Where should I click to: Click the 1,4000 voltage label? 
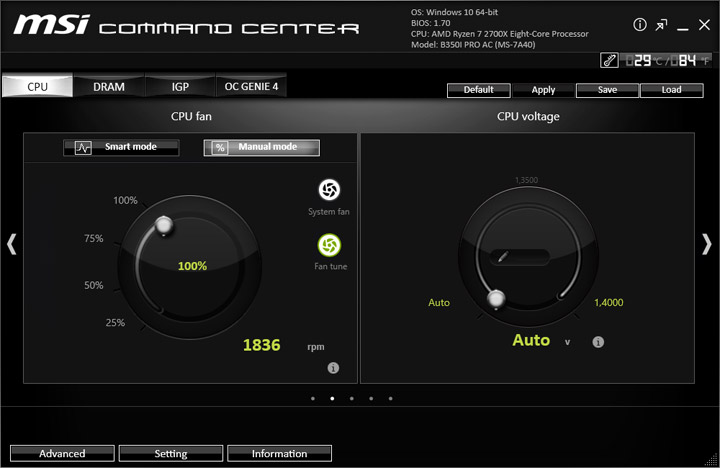608,302
